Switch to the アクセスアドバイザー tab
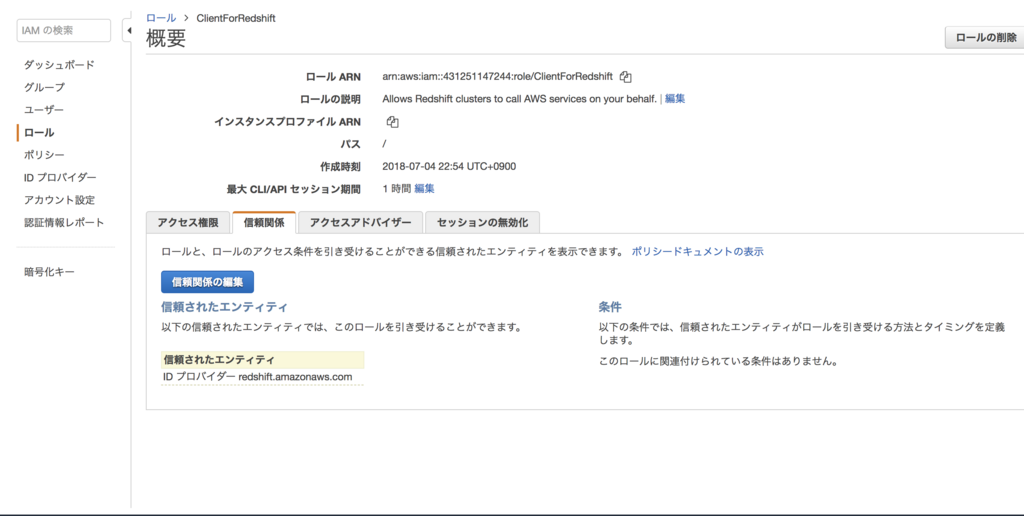Screen dimensions: 1024x516 (360, 223)
